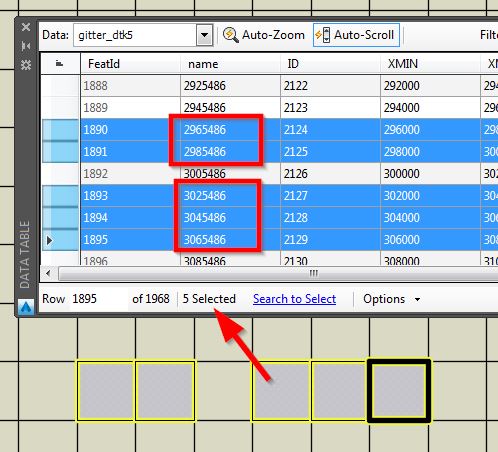Click the Autodesk logo icon on palette

pyautogui.click(x=26, y=307)
